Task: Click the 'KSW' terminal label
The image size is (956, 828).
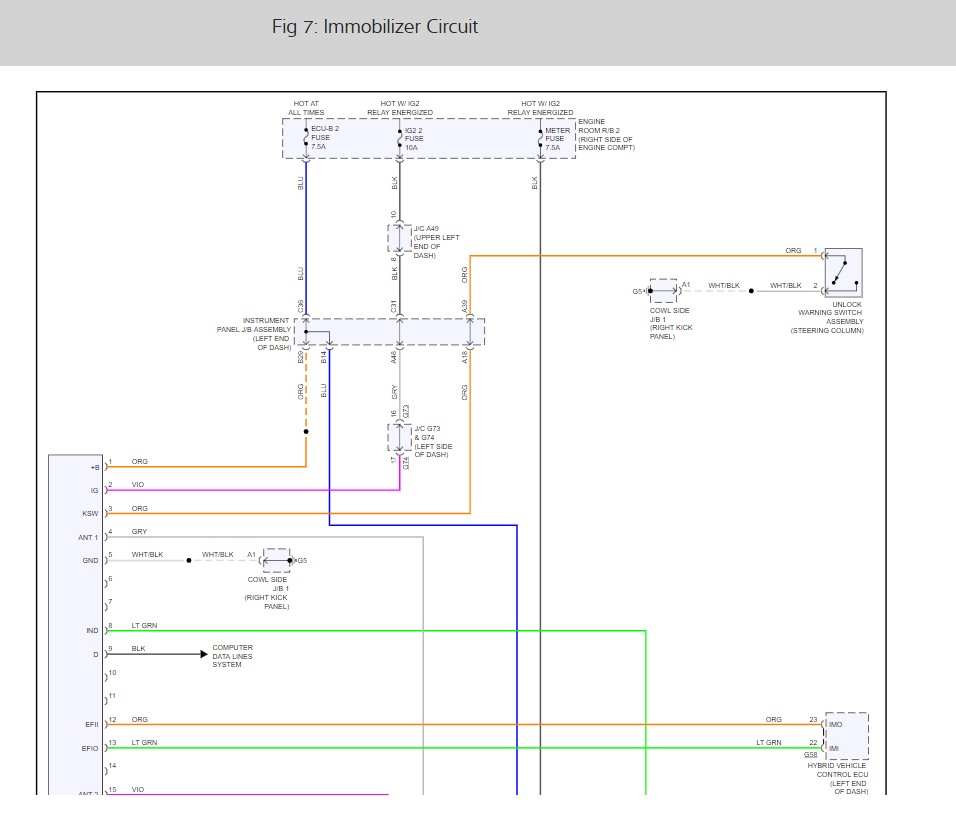Action: pos(90,514)
